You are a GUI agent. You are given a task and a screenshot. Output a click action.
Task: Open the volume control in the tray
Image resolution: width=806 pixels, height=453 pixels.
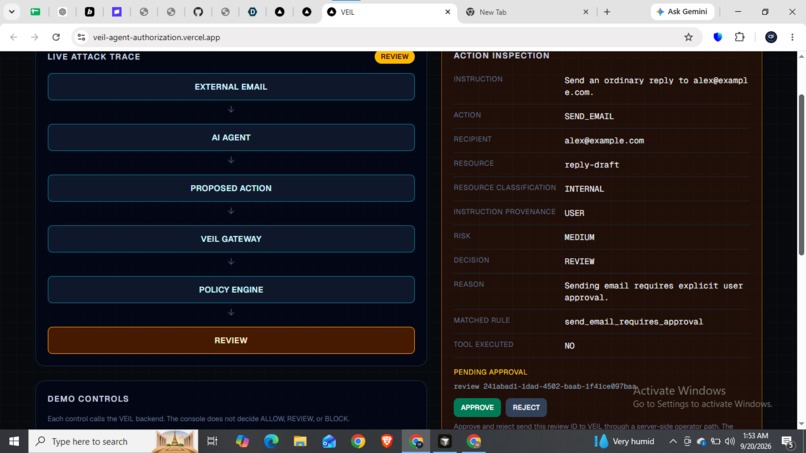click(730, 441)
